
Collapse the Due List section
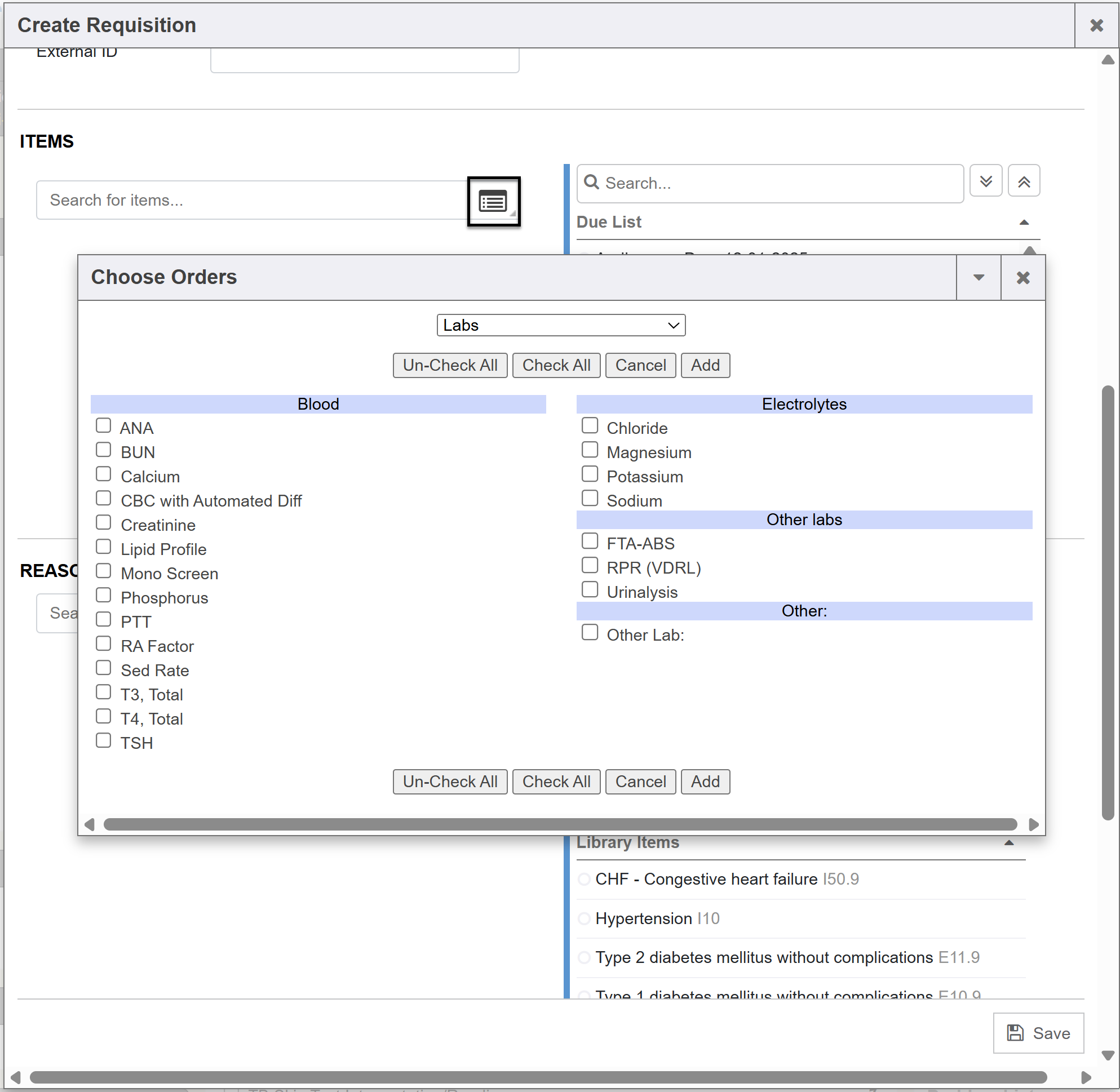[1023, 223]
